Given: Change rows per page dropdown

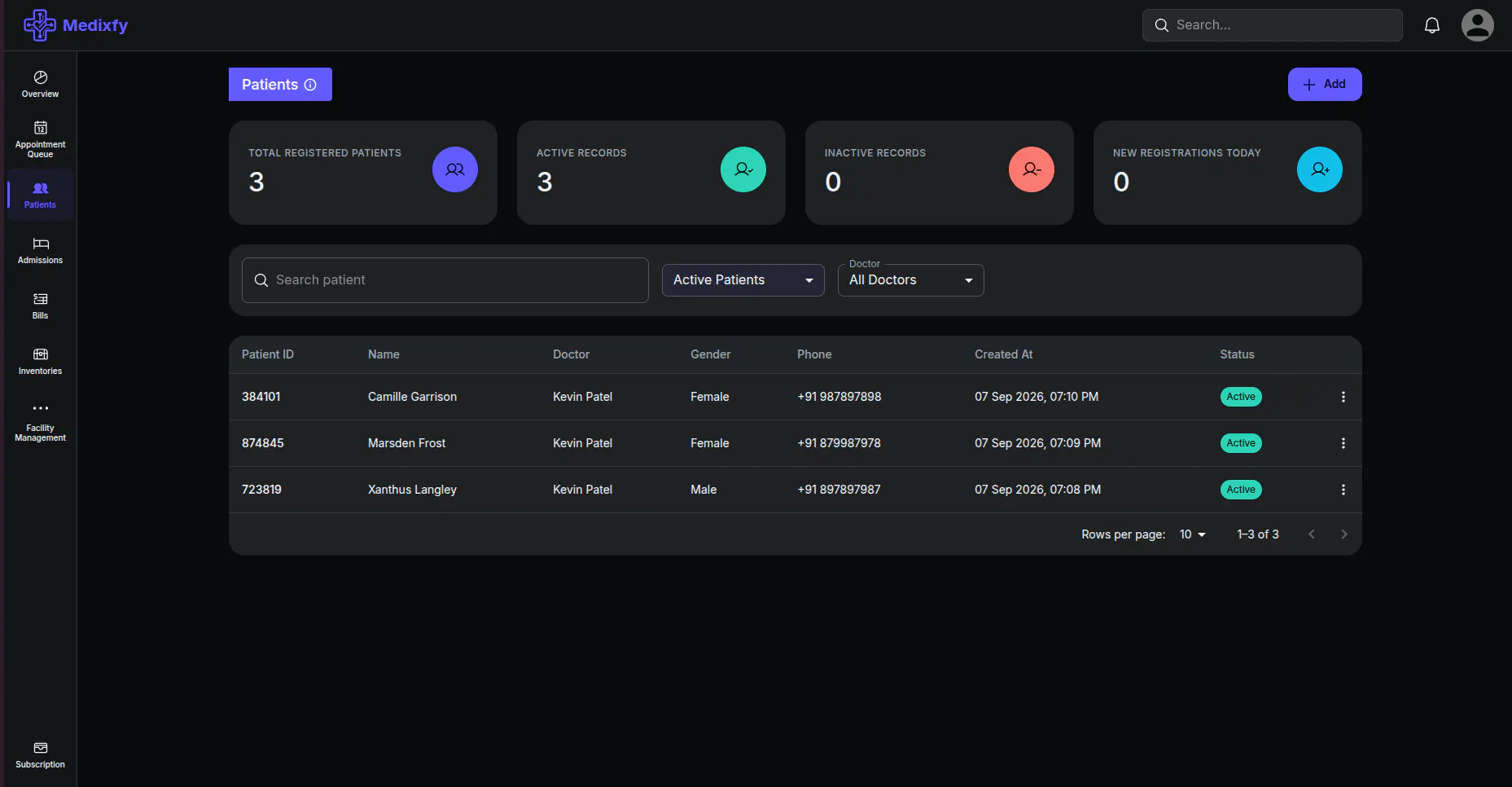Looking at the screenshot, I should [1193, 534].
